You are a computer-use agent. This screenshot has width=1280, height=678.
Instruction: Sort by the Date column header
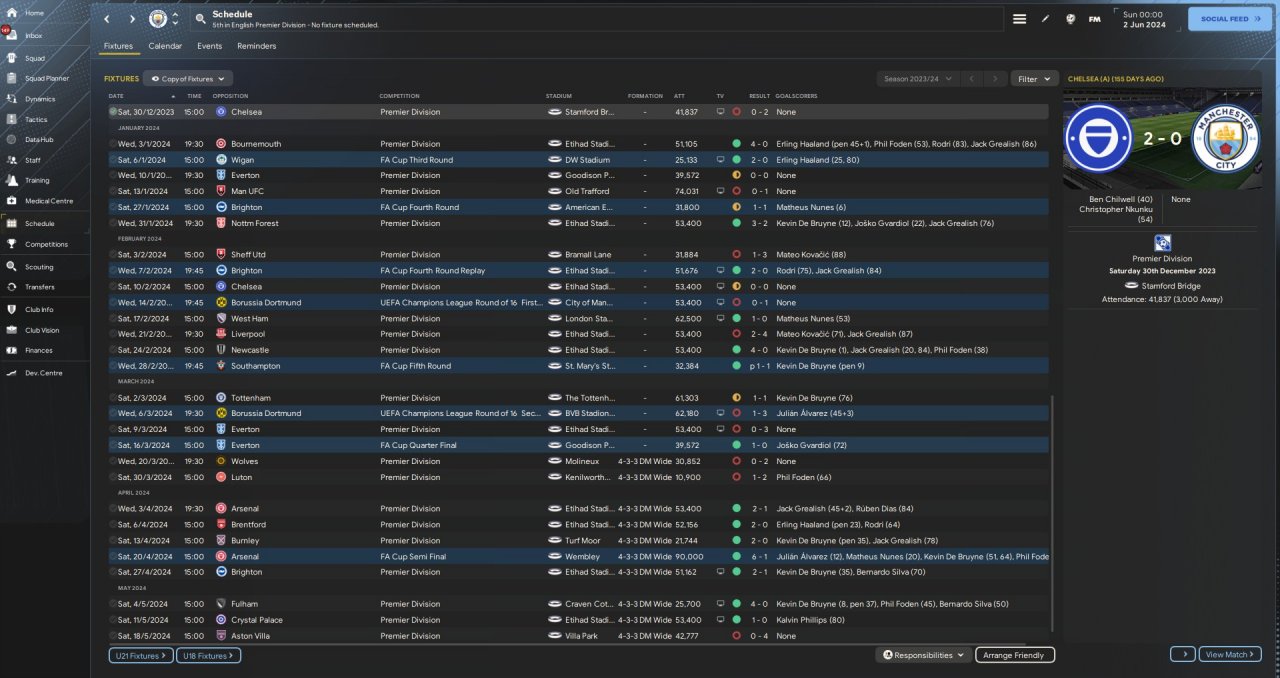[143, 96]
